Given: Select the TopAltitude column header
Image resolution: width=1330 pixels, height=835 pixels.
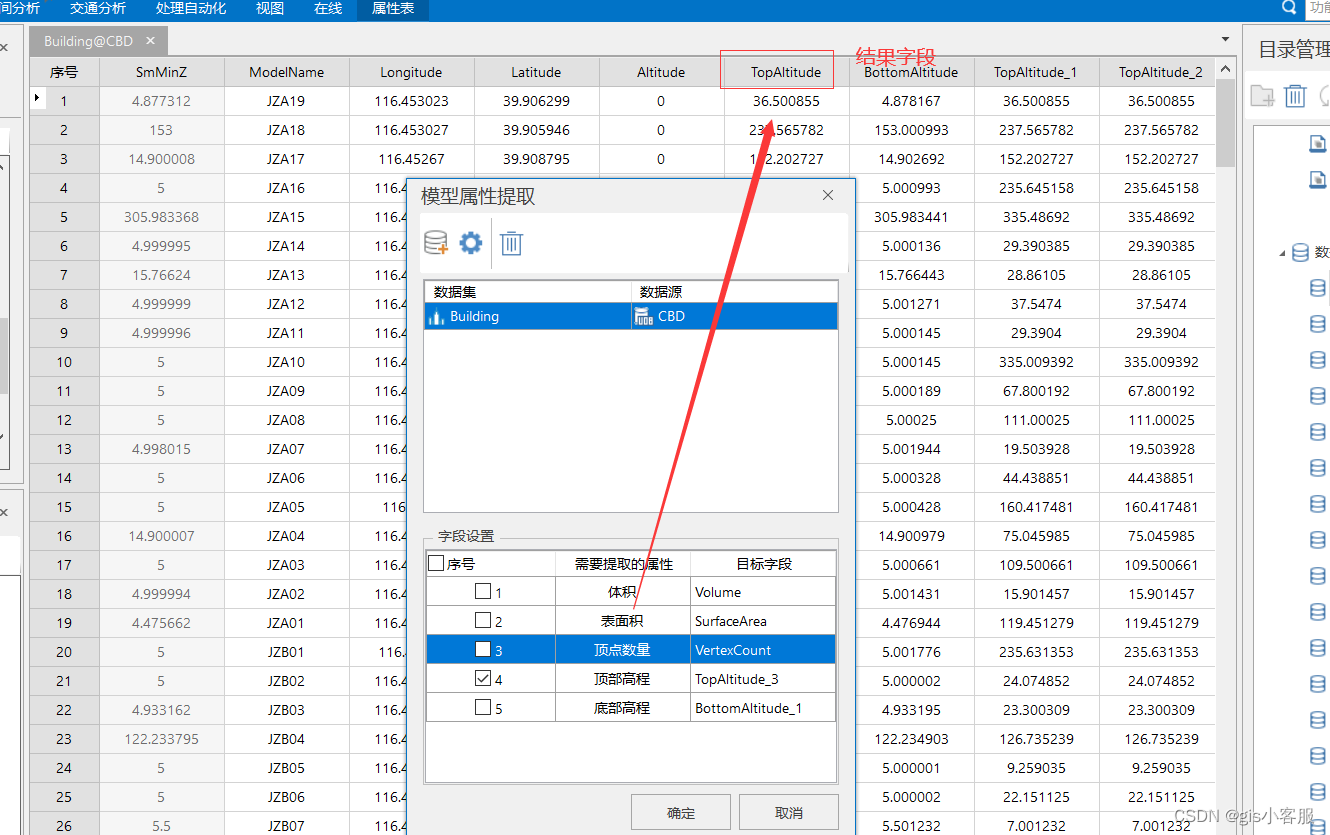Looking at the screenshot, I should tap(786, 72).
